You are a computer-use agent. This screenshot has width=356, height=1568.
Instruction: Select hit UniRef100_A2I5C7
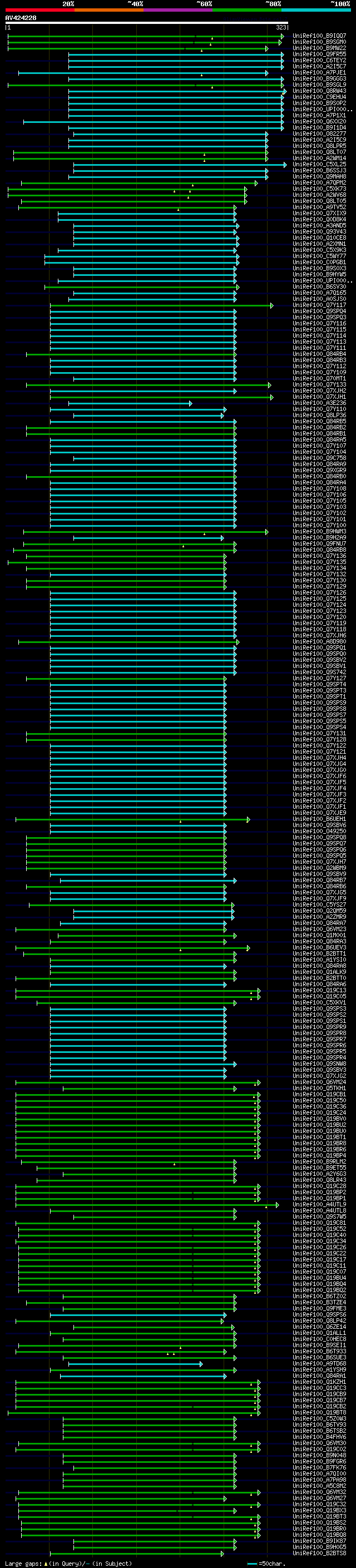tap(319, 66)
